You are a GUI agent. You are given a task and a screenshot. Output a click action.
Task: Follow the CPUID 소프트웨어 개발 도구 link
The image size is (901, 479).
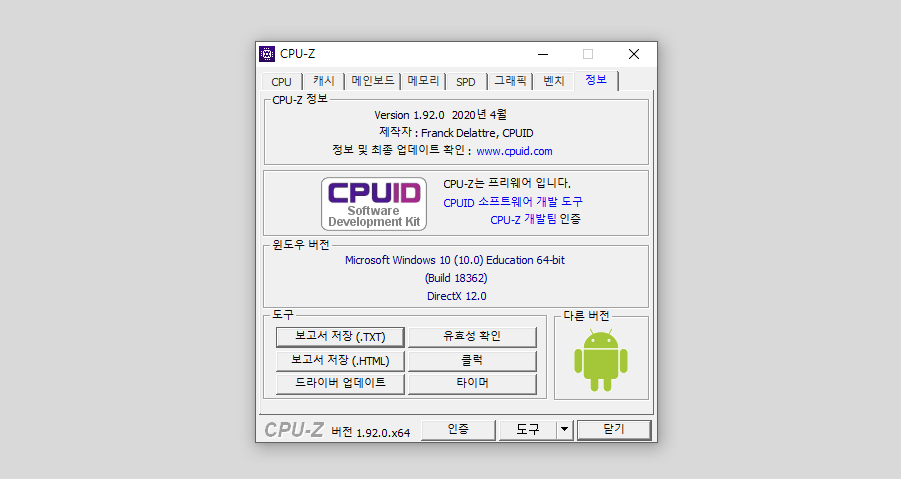(x=513, y=202)
